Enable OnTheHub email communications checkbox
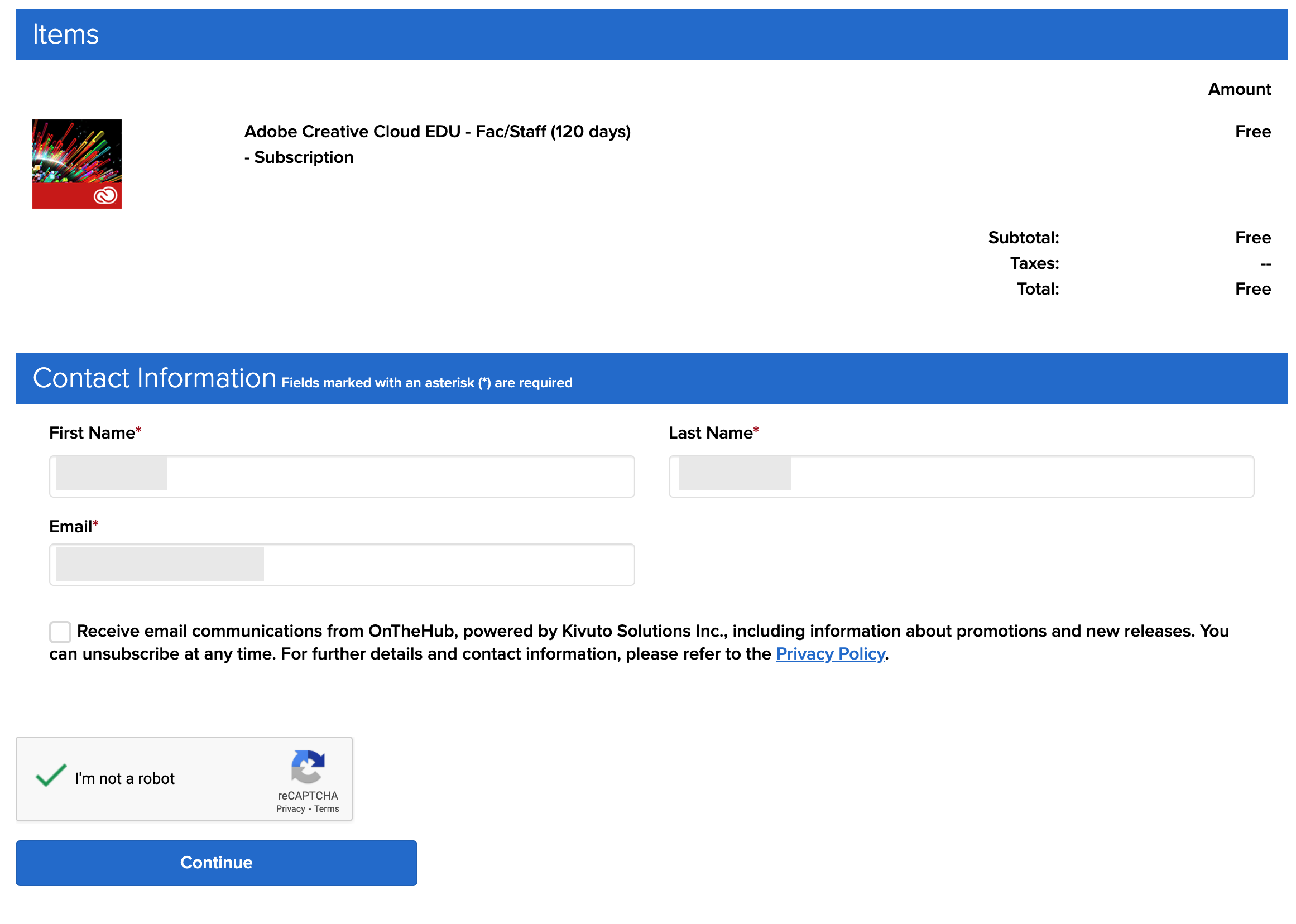 tap(60, 632)
